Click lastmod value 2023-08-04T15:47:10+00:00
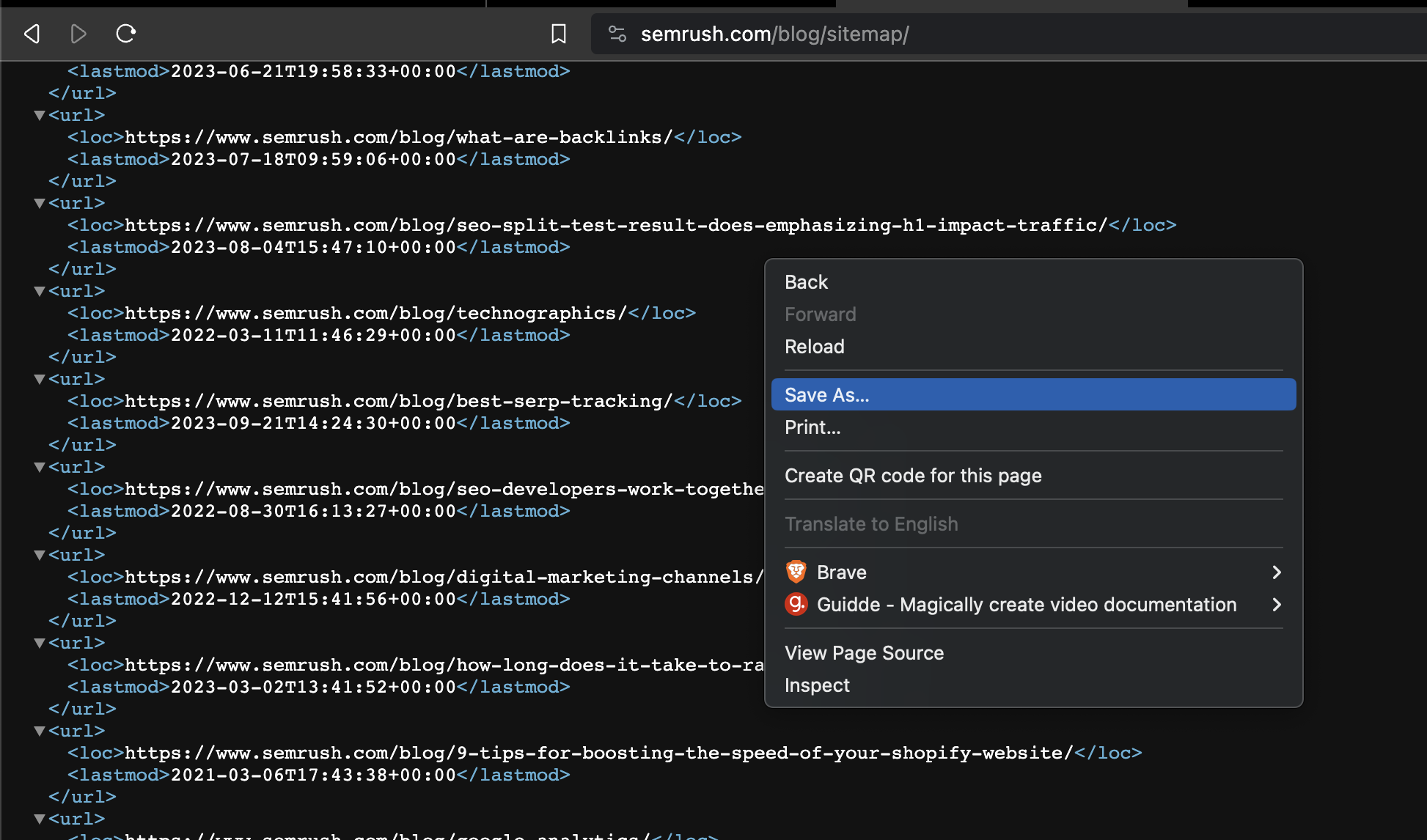This screenshot has height=840, width=1427. [x=313, y=247]
